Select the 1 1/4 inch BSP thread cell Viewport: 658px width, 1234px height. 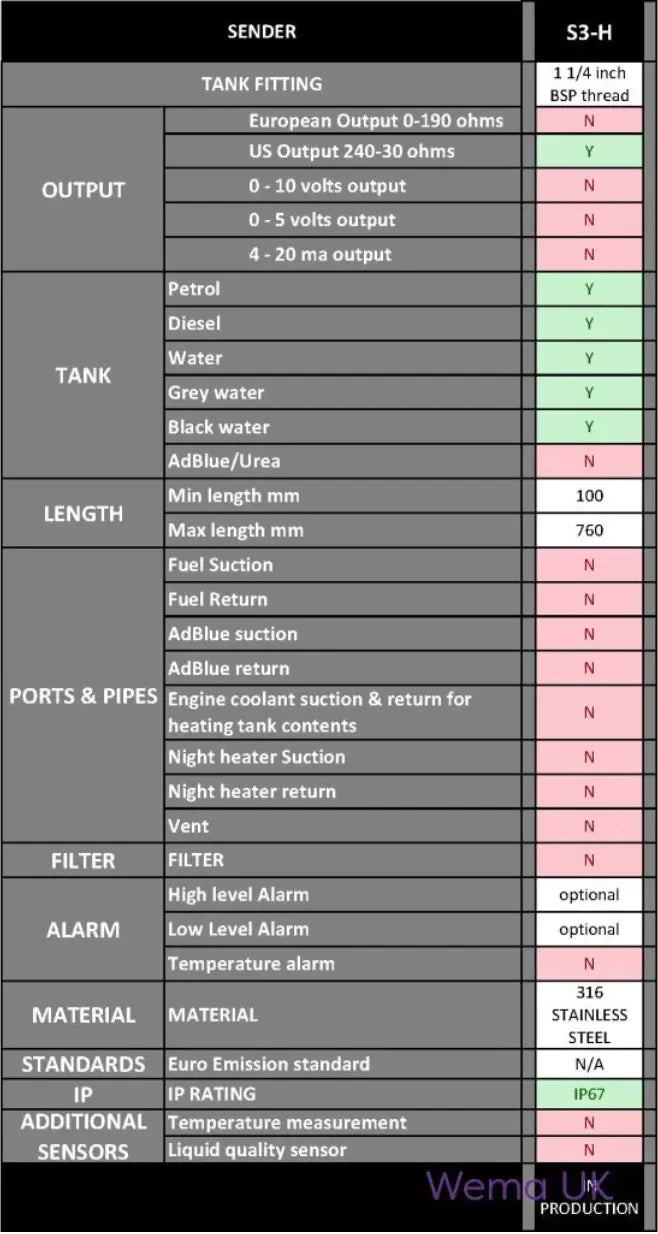pos(589,84)
